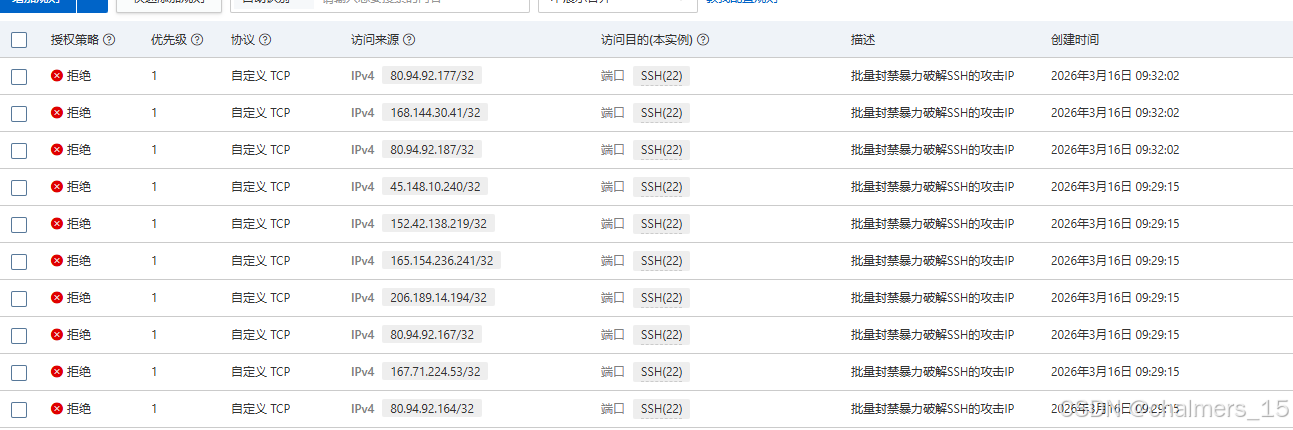The height and width of the screenshot is (430, 1293).
Task: Check the box for rule 168.144.30.41/32
Action: (x=19, y=114)
